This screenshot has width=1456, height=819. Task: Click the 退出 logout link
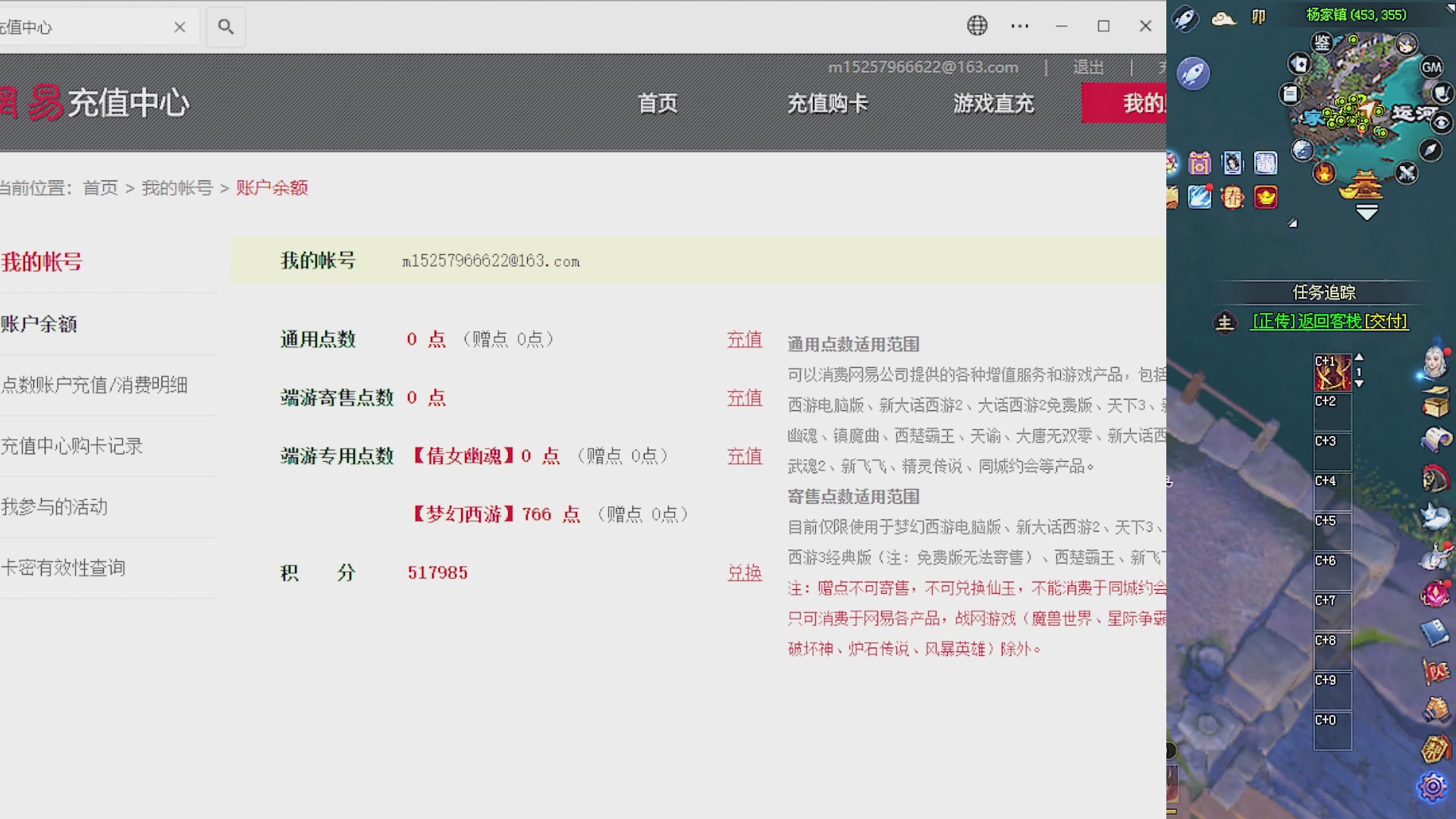pos(1088,67)
